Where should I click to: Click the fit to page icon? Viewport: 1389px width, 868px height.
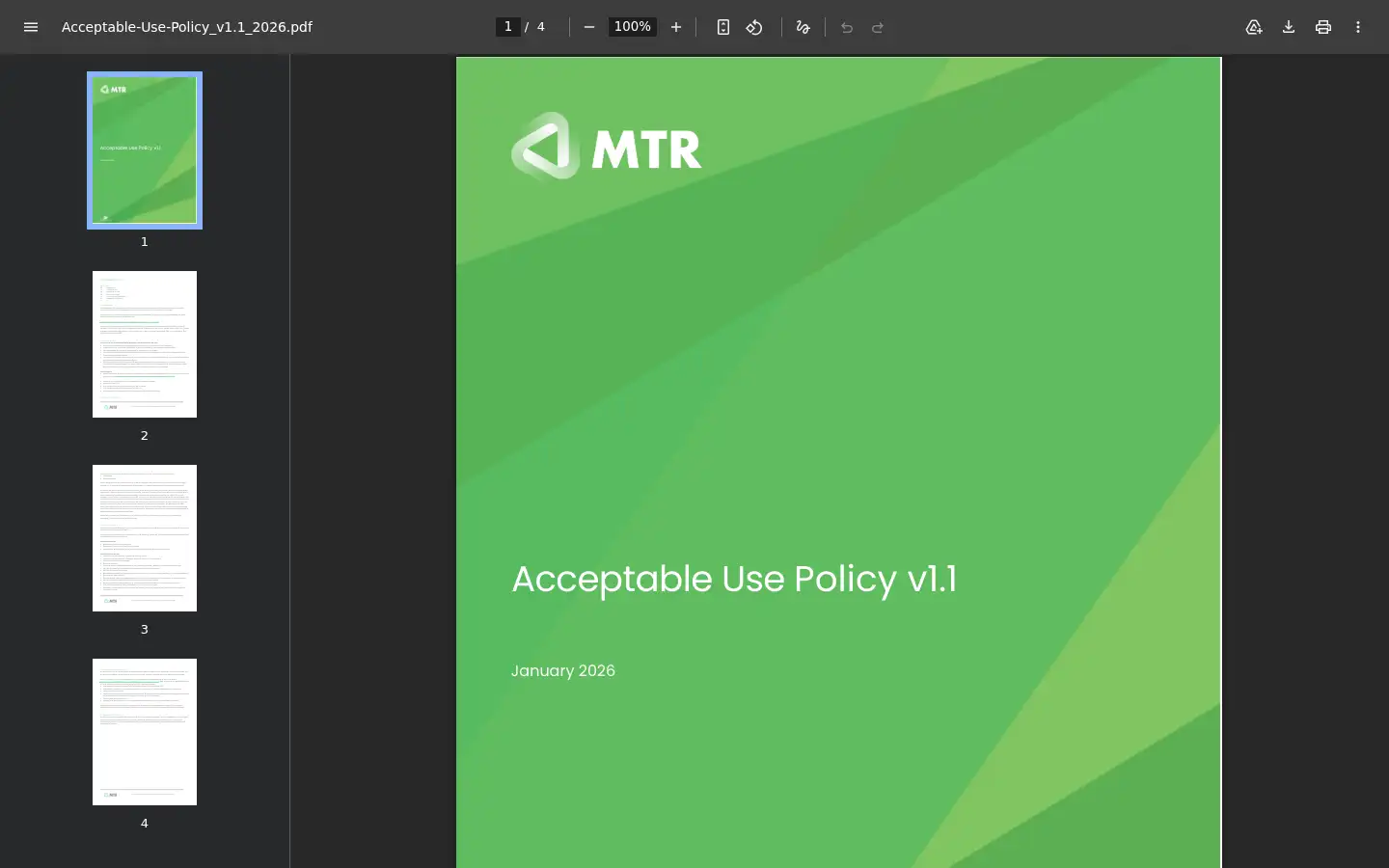coord(723,27)
